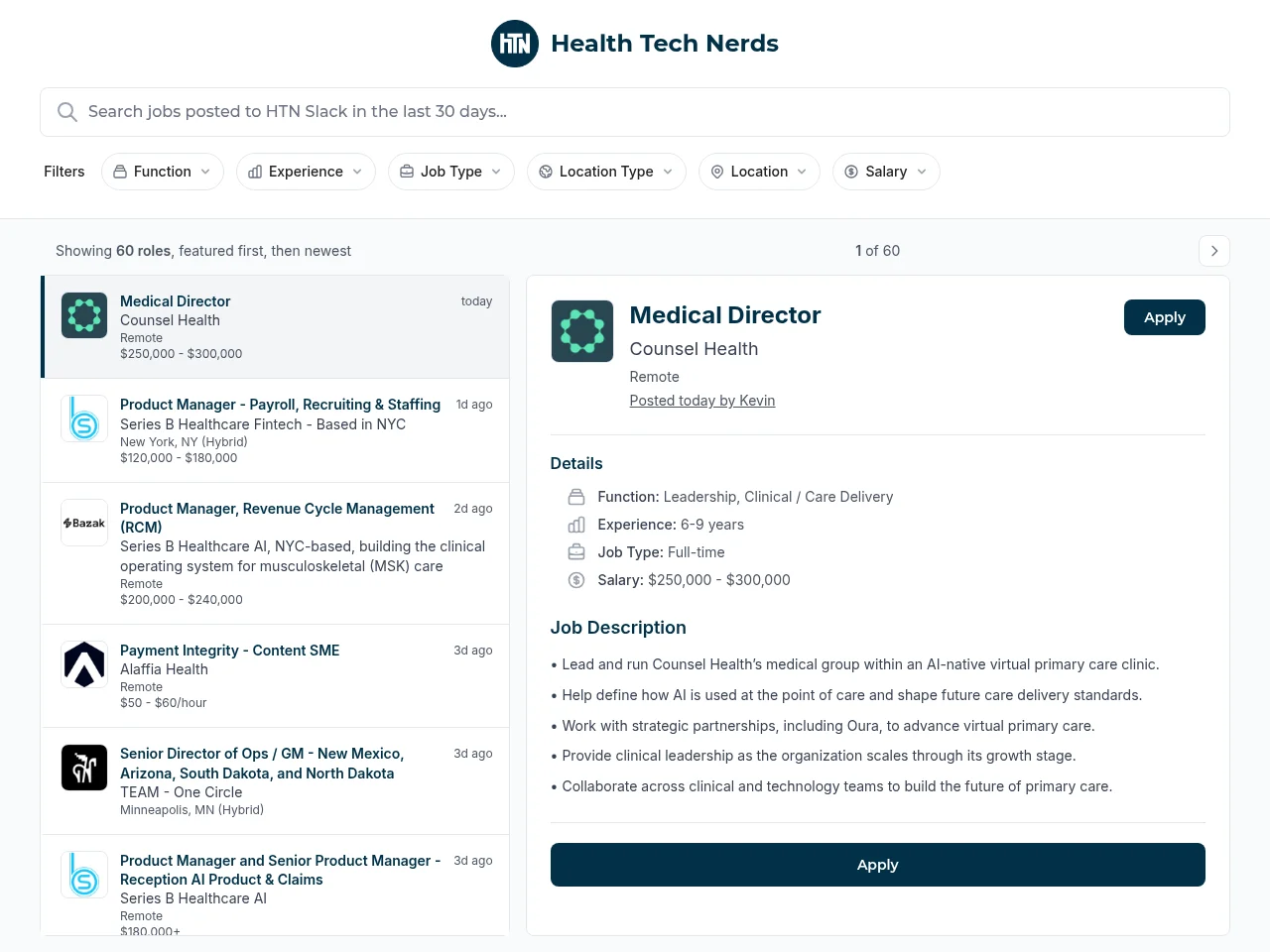Select Medical Director job listing
This screenshot has height=952, width=1270.
click(275, 327)
